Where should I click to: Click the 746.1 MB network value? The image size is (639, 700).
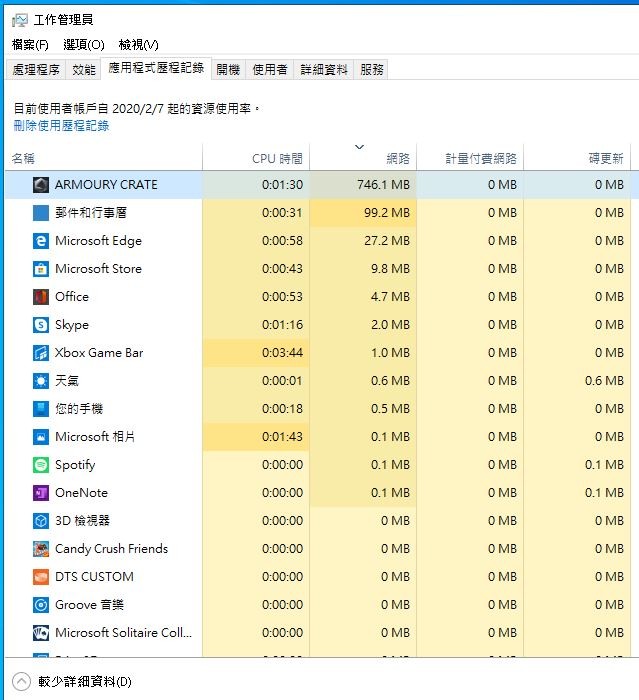(383, 185)
